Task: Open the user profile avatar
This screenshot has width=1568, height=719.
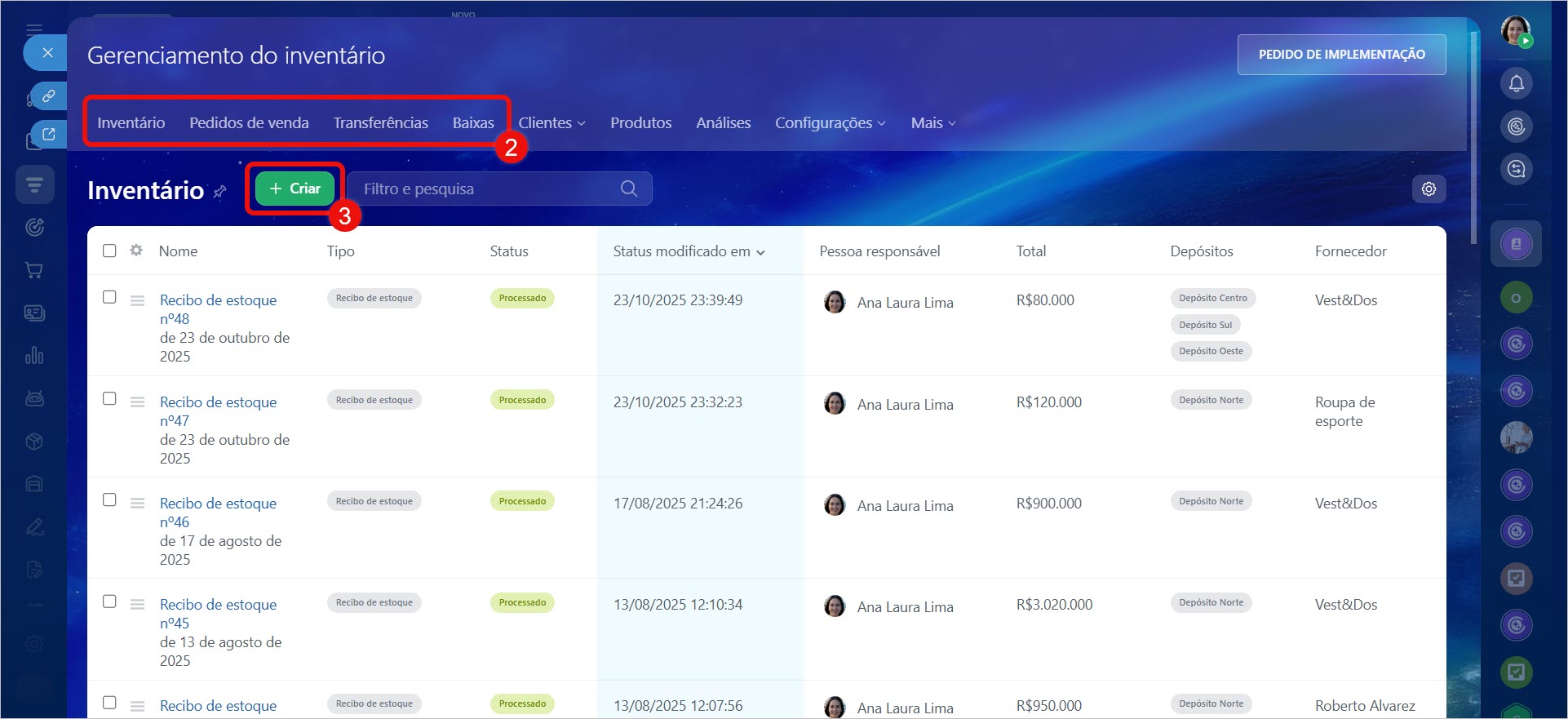Action: point(1515,31)
